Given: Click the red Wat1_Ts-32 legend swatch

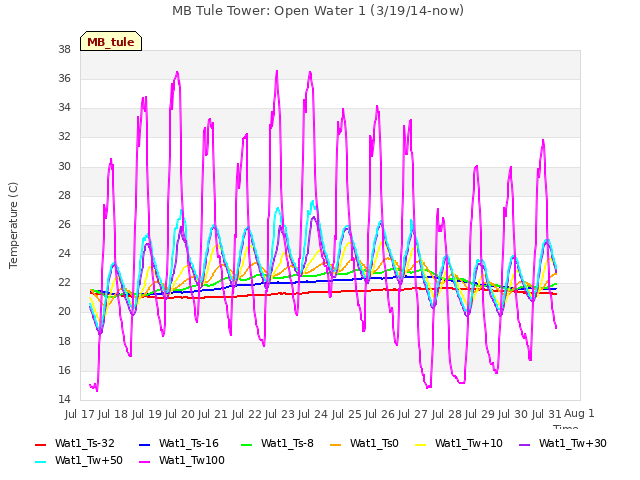Looking at the screenshot, I should click(x=40, y=444).
